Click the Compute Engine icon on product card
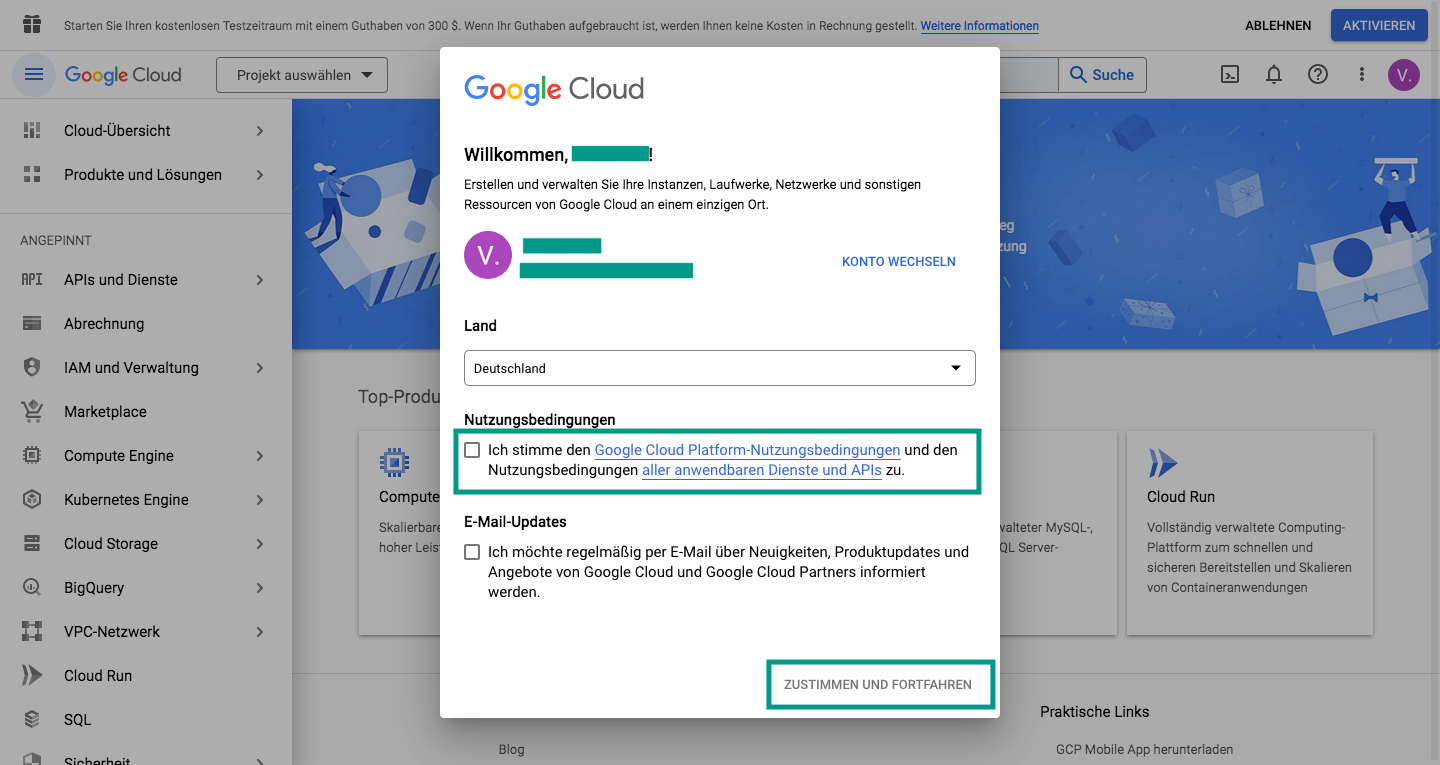Viewport: 1440px width, 765px height. coord(395,462)
